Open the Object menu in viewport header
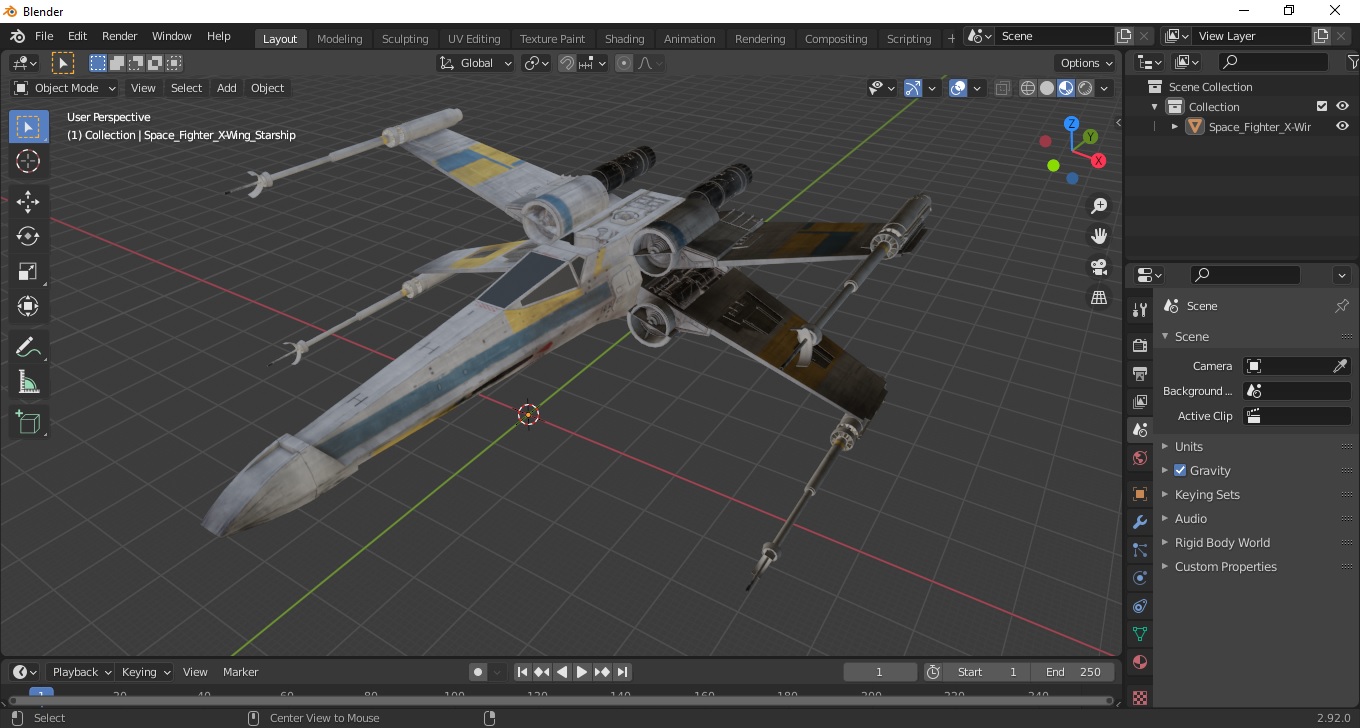1360x728 pixels. [267, 88]
